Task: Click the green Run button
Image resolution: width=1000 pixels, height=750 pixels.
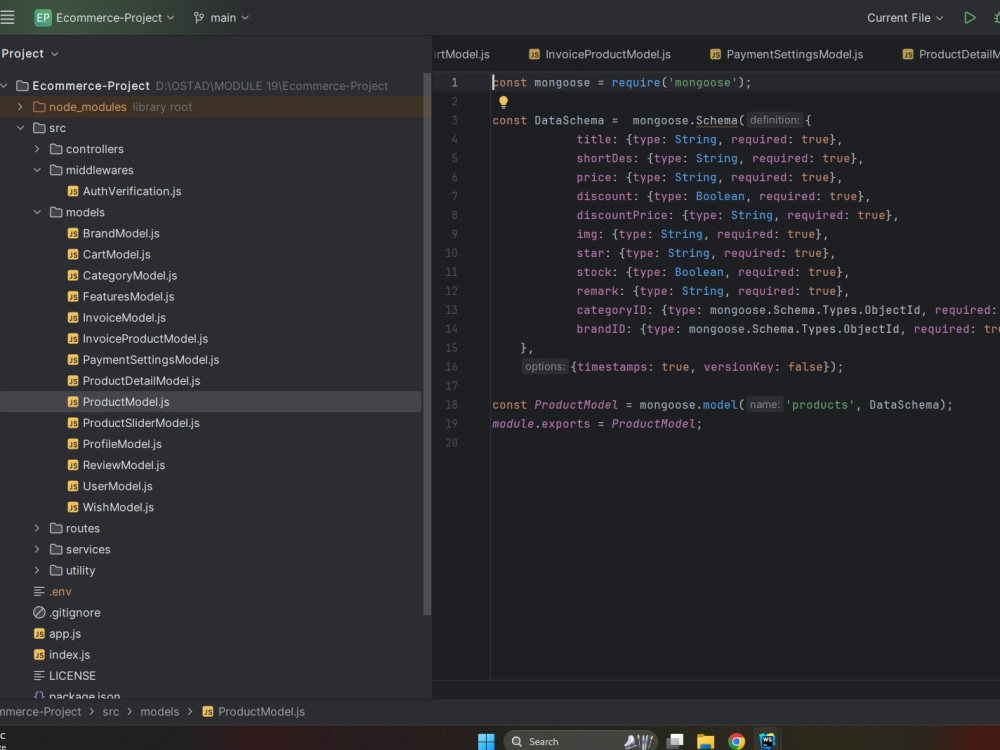Action: [969, 18]
